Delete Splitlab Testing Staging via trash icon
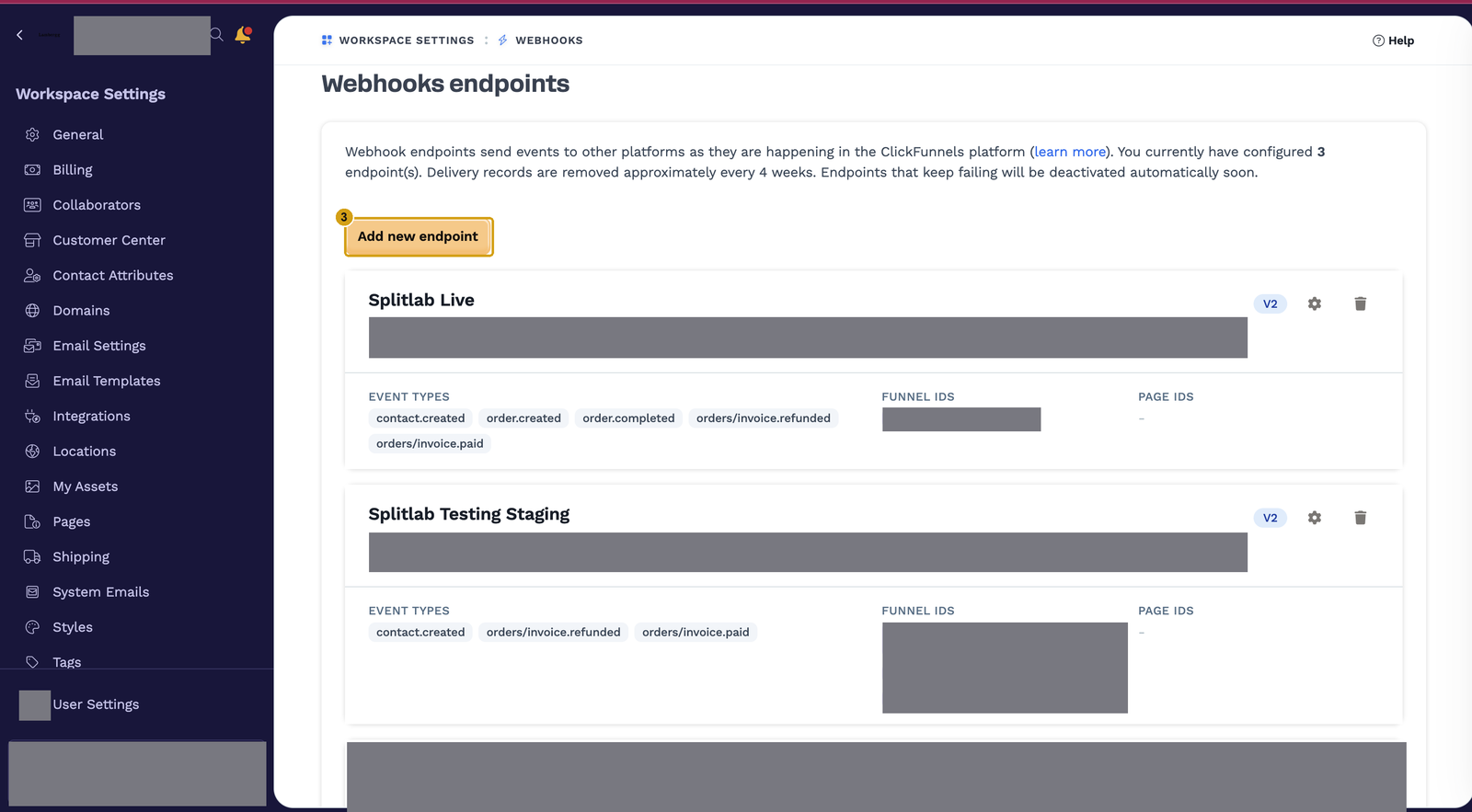Viewport: 1472px width, 812px height. click(1361, 518)
